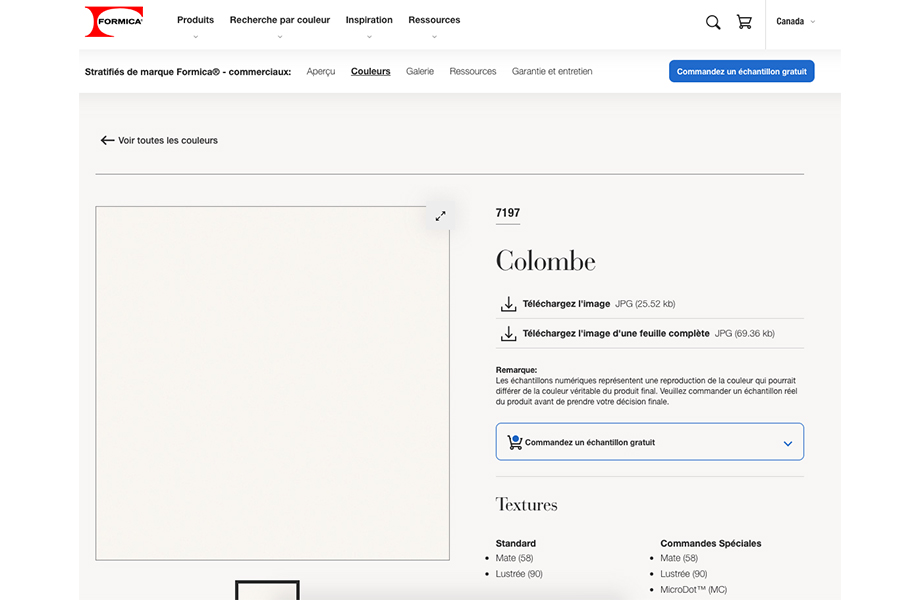Click the Textures heading
The image size is (920, 600).
pos(526,505)
